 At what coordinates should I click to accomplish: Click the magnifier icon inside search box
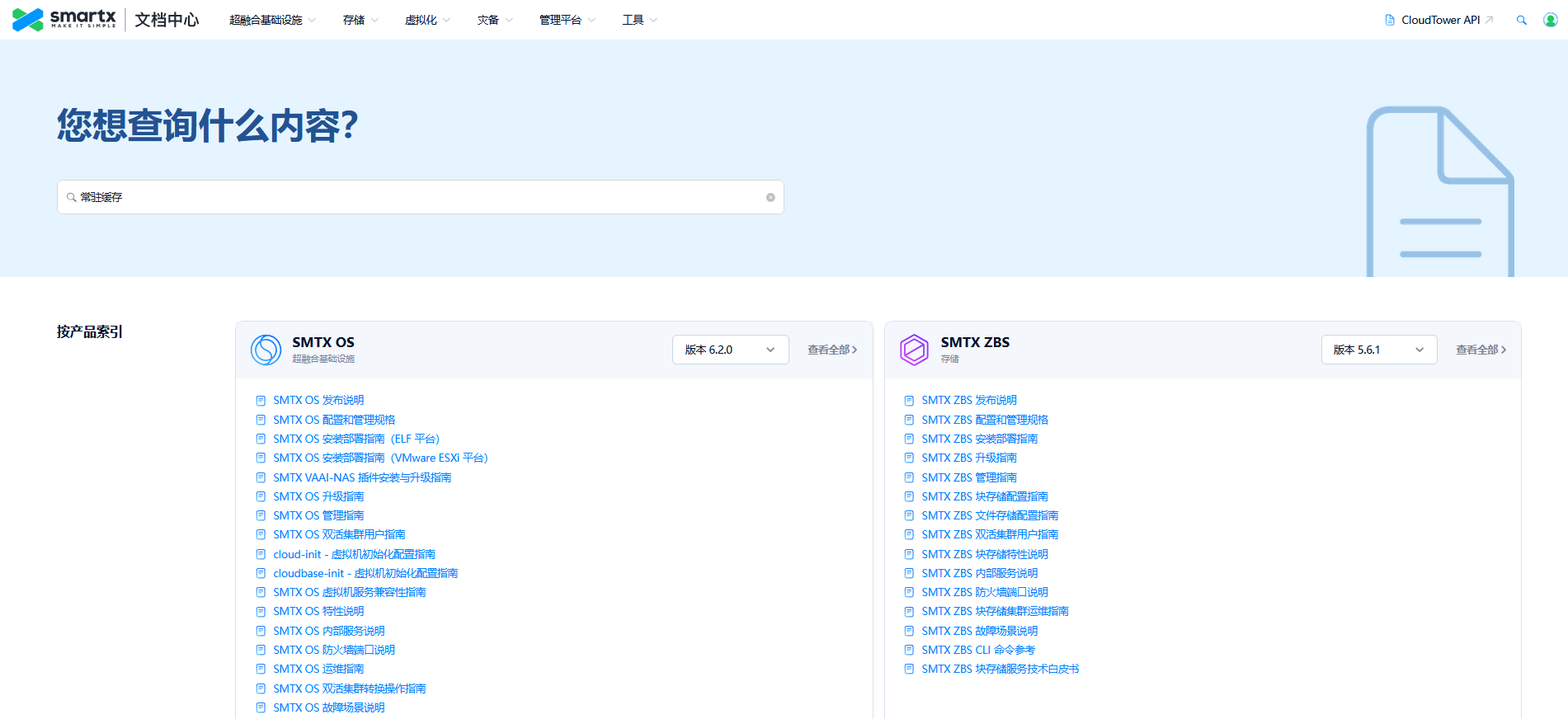click(x=71, y=197)
